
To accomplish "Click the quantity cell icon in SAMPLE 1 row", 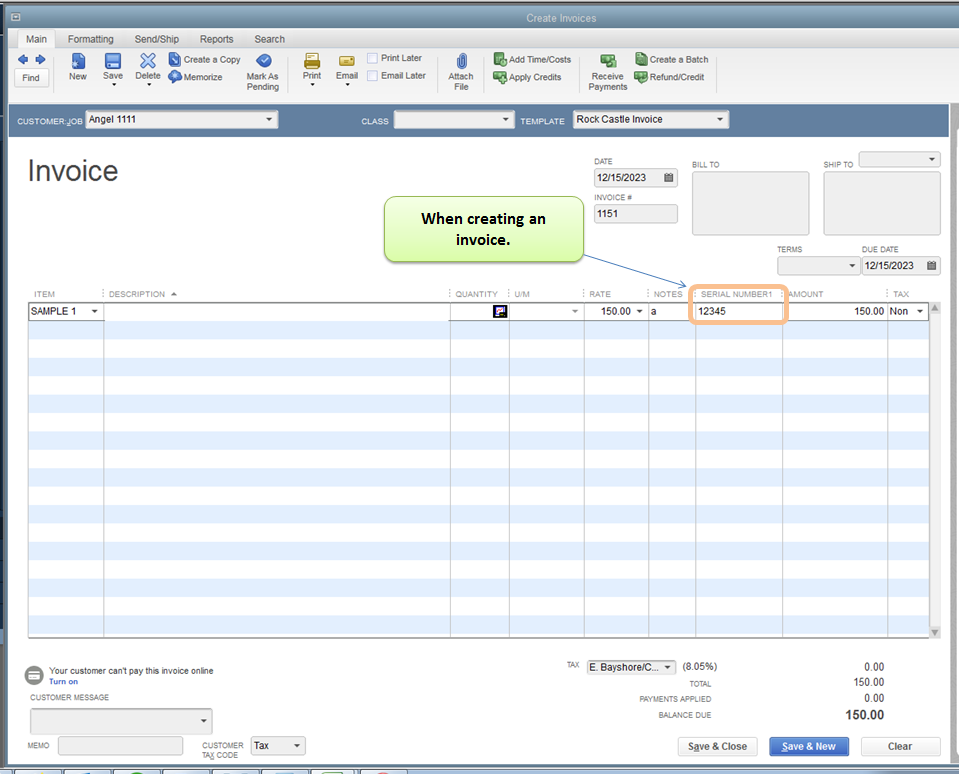I will [x=500, y=311].
